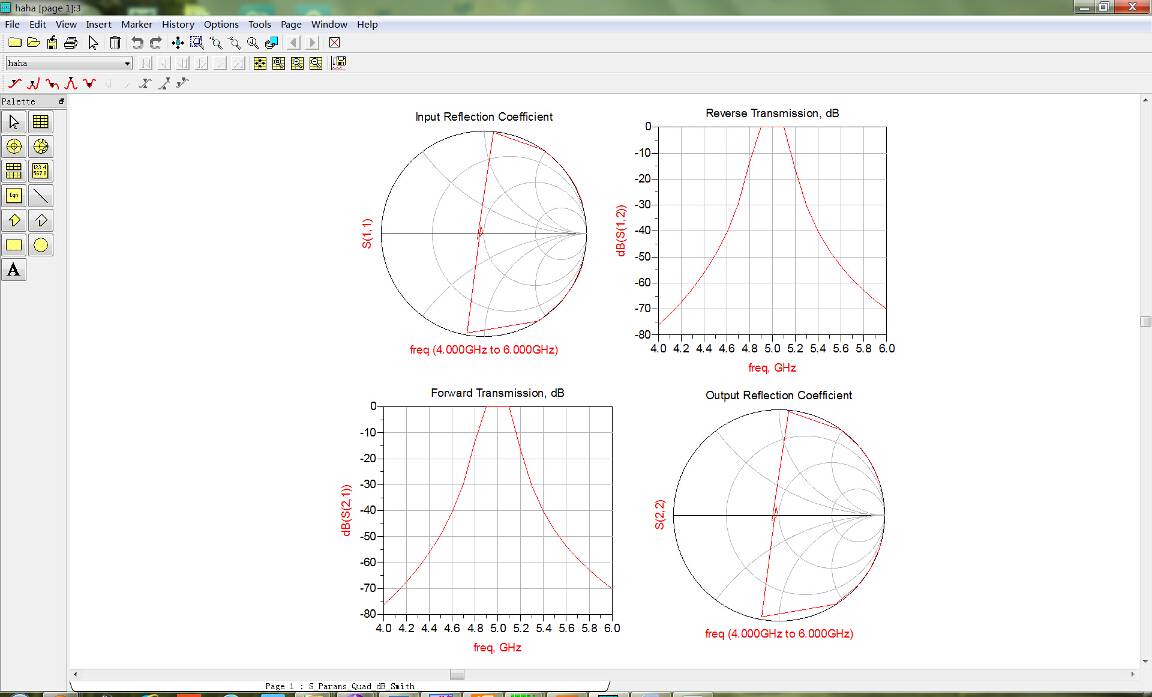This screenshot has width=1152, height=697.
Task: Open the Tools menu
Action: [259, 24]
